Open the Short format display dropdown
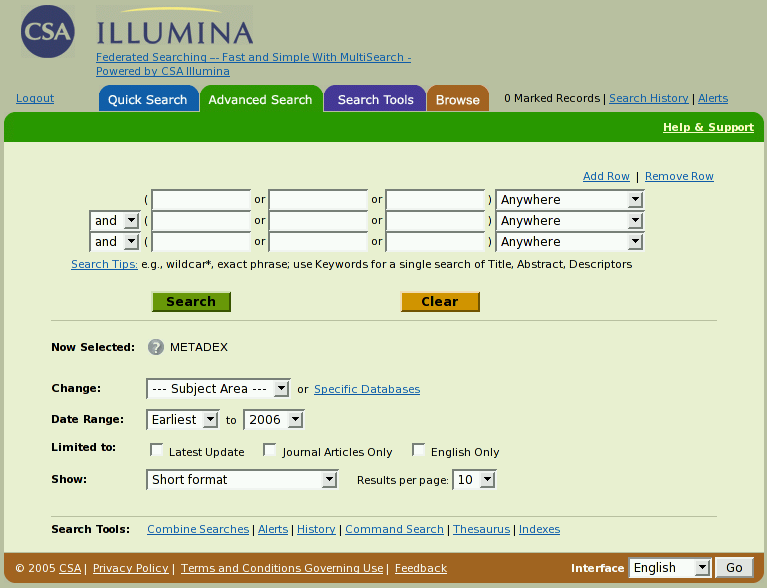 pos(242,479)
